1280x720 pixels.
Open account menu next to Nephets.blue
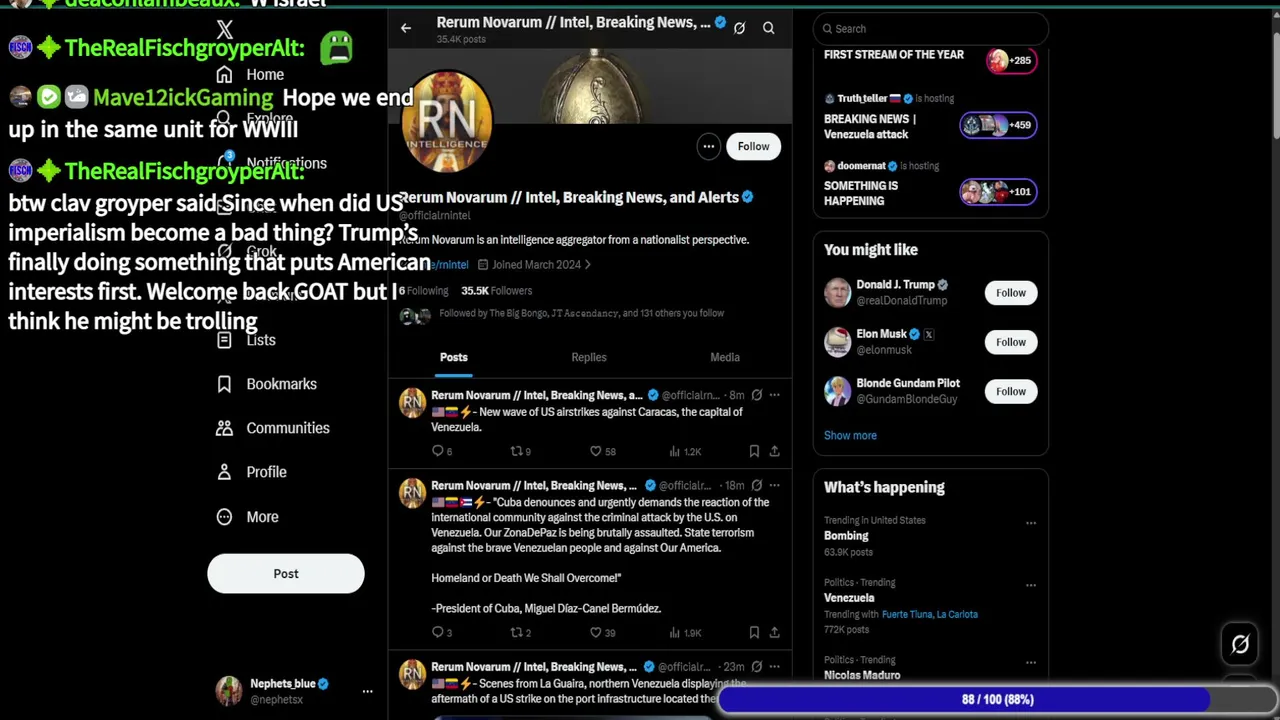pyautogui.click(x=367, y=691)
